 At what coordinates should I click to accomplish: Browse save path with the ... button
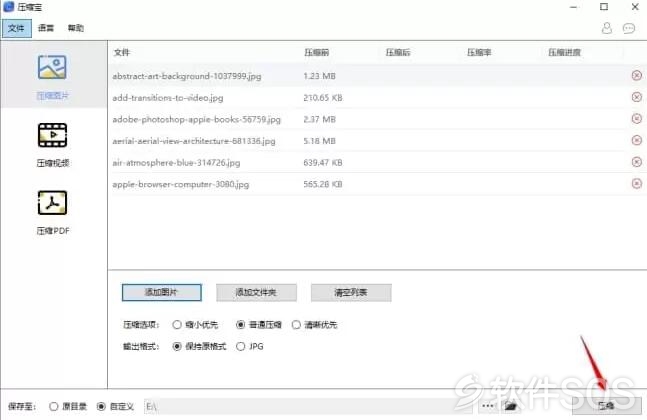tap(488, 406)
